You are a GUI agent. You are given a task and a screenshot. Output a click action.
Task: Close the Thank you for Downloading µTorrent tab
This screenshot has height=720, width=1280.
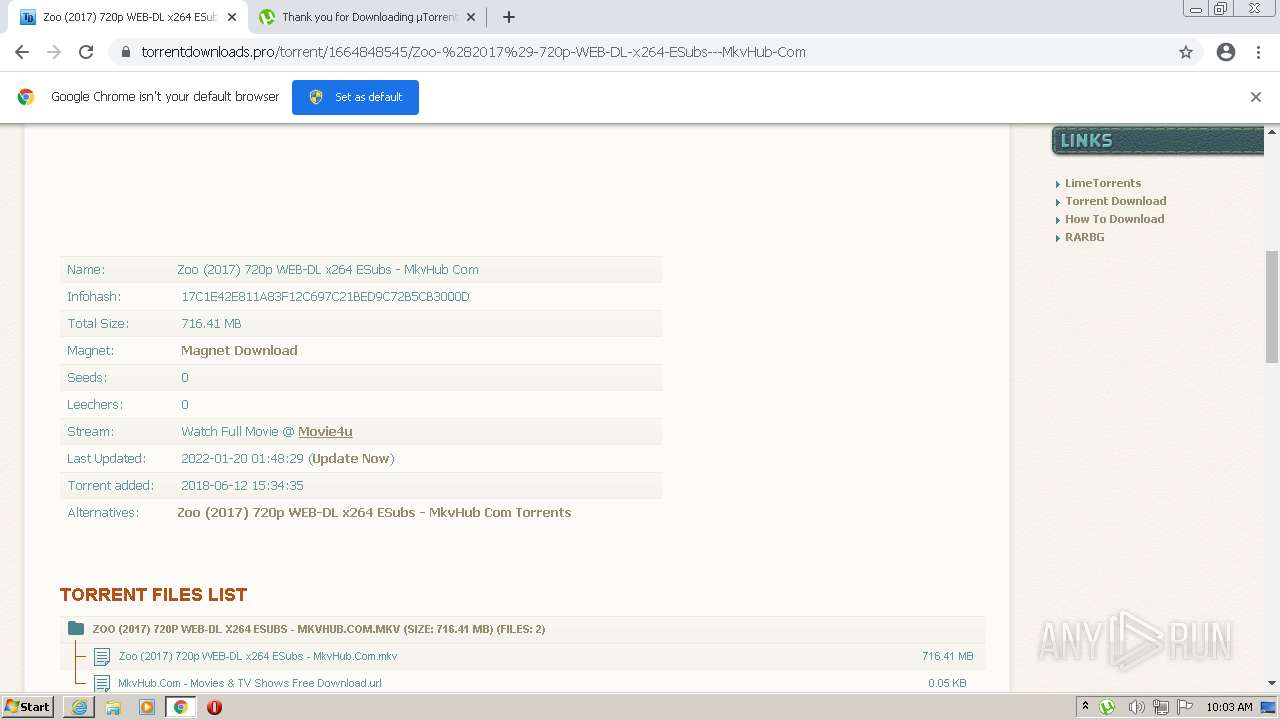coord(471,17)
